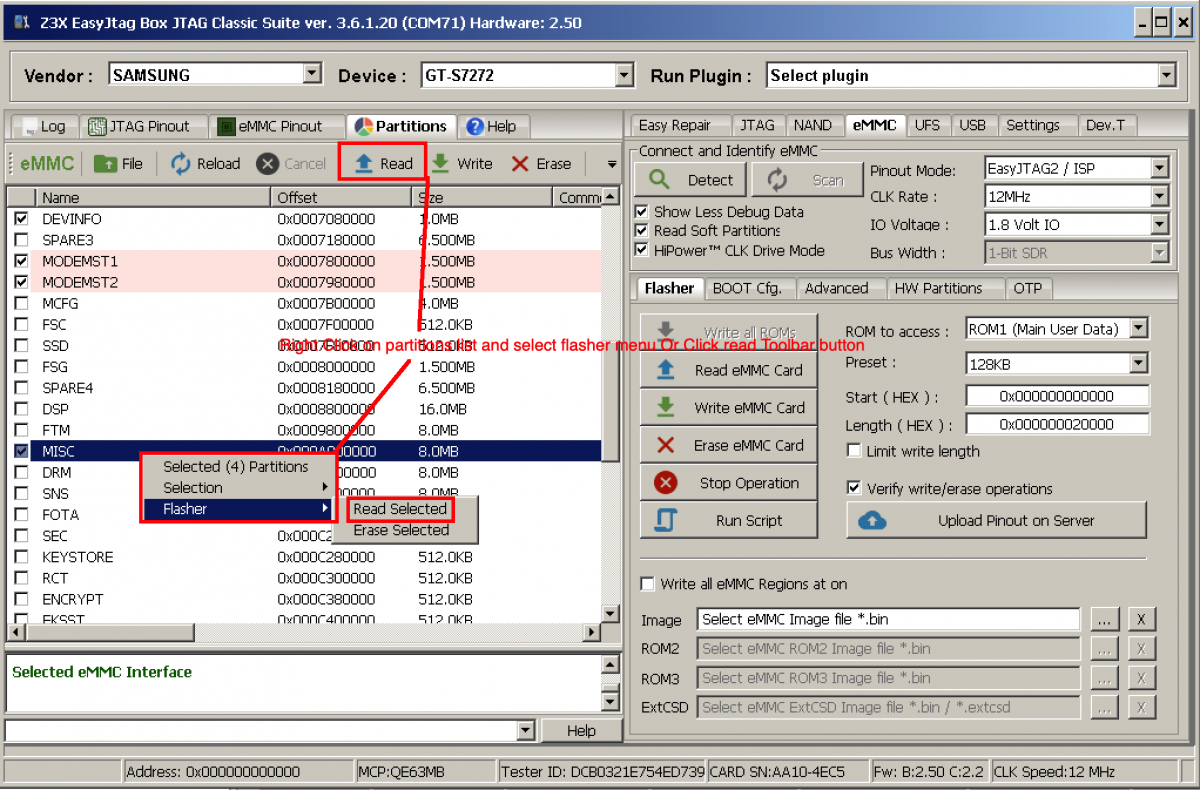Click the Stop Operation button
This screenshot has height=790, width=1200.
(x=728, y=483)
